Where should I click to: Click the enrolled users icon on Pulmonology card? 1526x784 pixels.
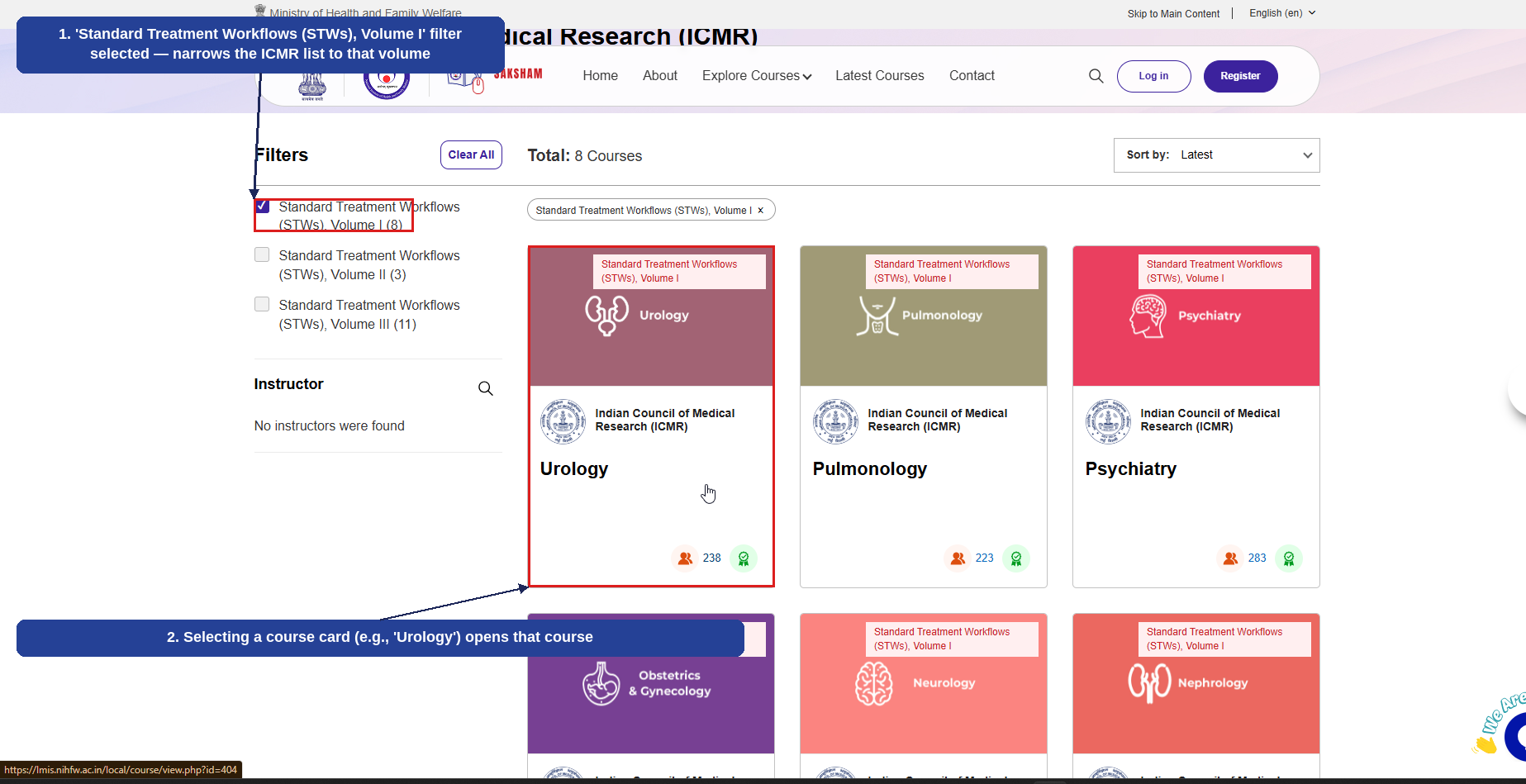tap(958, 558)
